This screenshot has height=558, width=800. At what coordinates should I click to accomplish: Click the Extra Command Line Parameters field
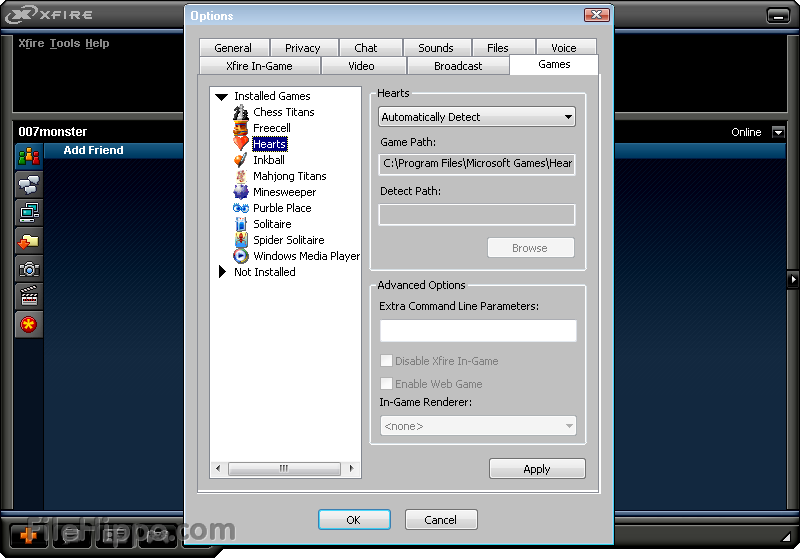pos(478,331)
